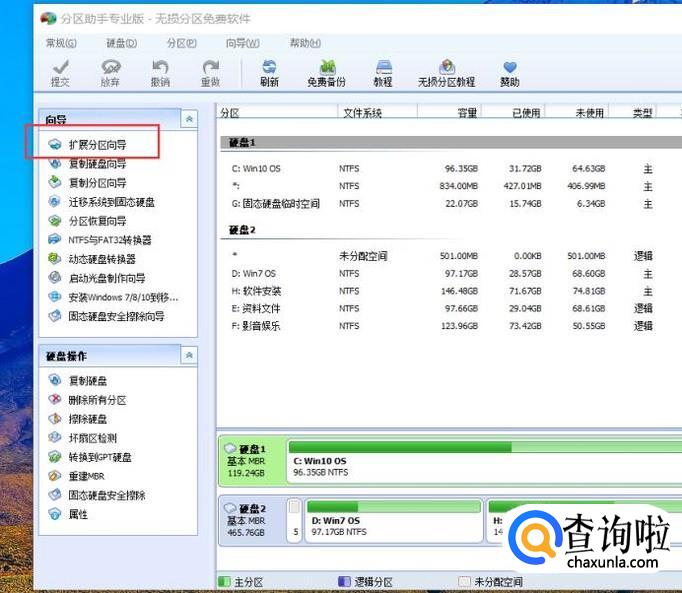
Task: Select 复制硬盘 disk operation
Action: click(77, 381)
